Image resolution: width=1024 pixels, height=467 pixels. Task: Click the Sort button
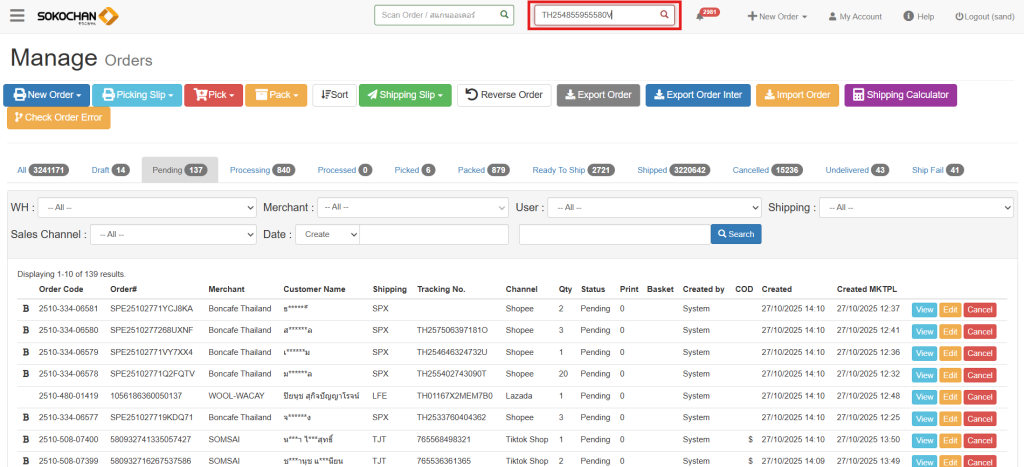[x=333, y=95]
